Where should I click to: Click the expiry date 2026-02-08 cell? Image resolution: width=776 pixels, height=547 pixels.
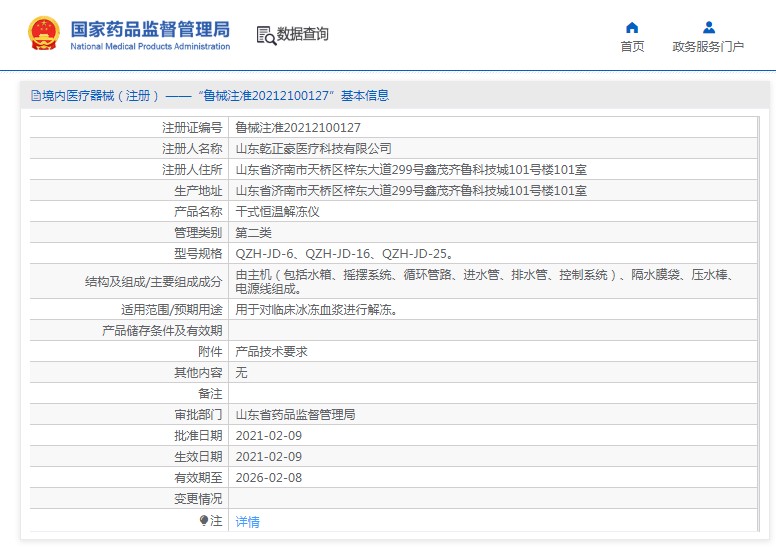(268, 477)
